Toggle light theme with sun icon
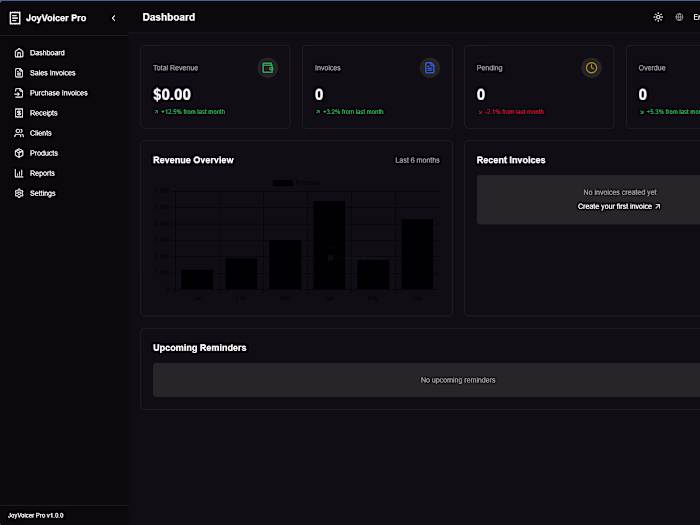The width and height of the screenshot is (700, 525). coord(658,17)
